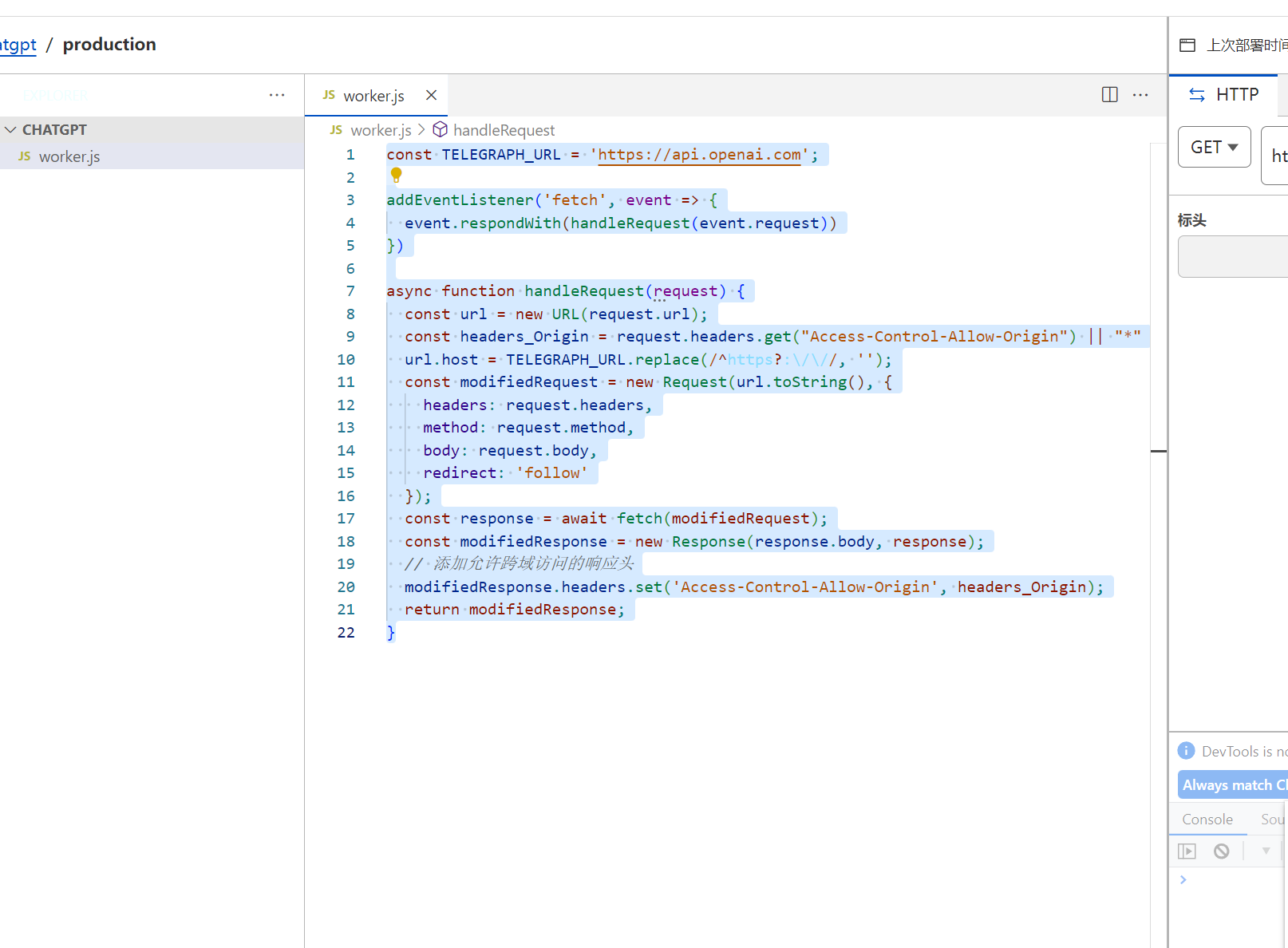
Task: Click the deployment icon beside 上次部署时间
Action: pos(1187,45)
